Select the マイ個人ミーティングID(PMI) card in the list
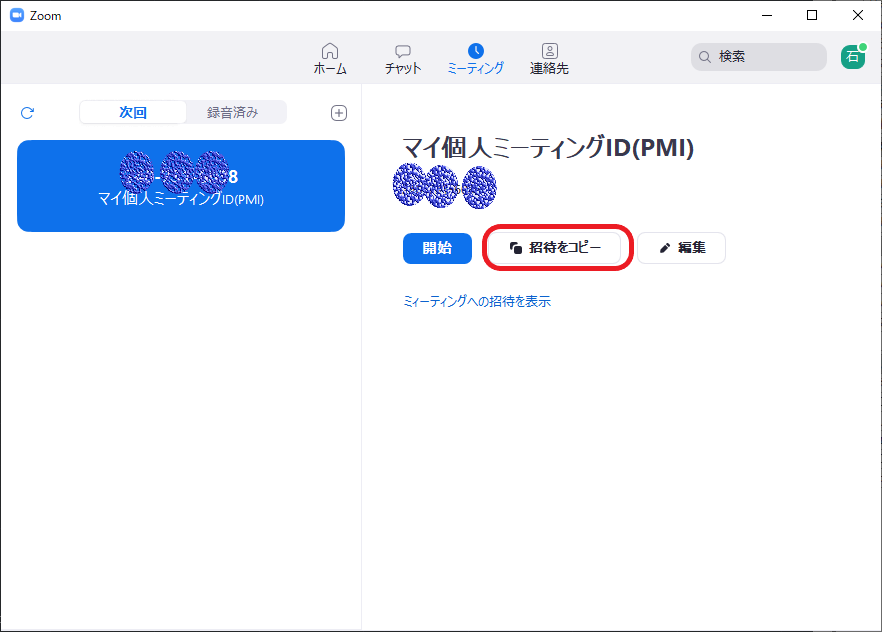Image resolution: width=882 pixels, height=632 pixels. [x=181, y=186]
